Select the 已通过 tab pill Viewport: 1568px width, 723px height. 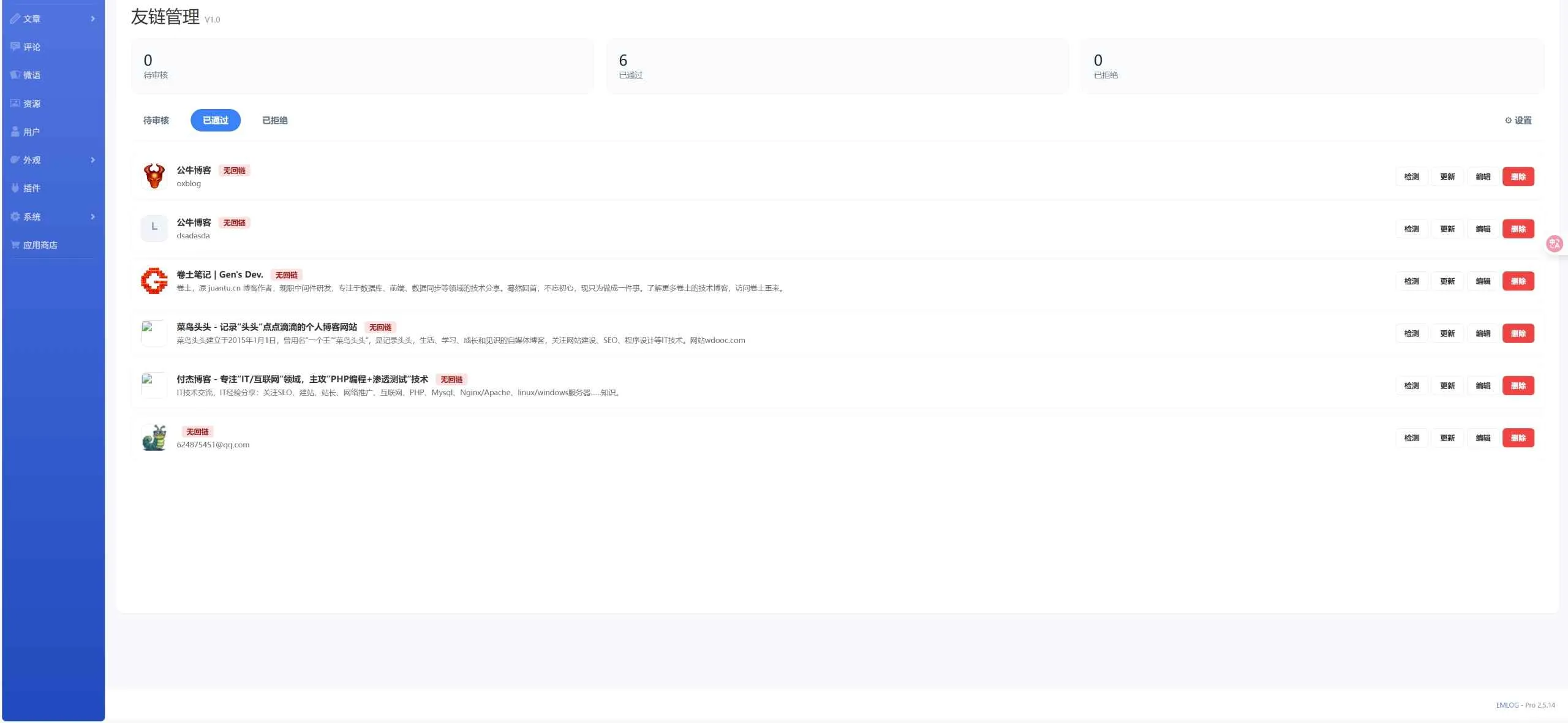click(x=216, y=120)
